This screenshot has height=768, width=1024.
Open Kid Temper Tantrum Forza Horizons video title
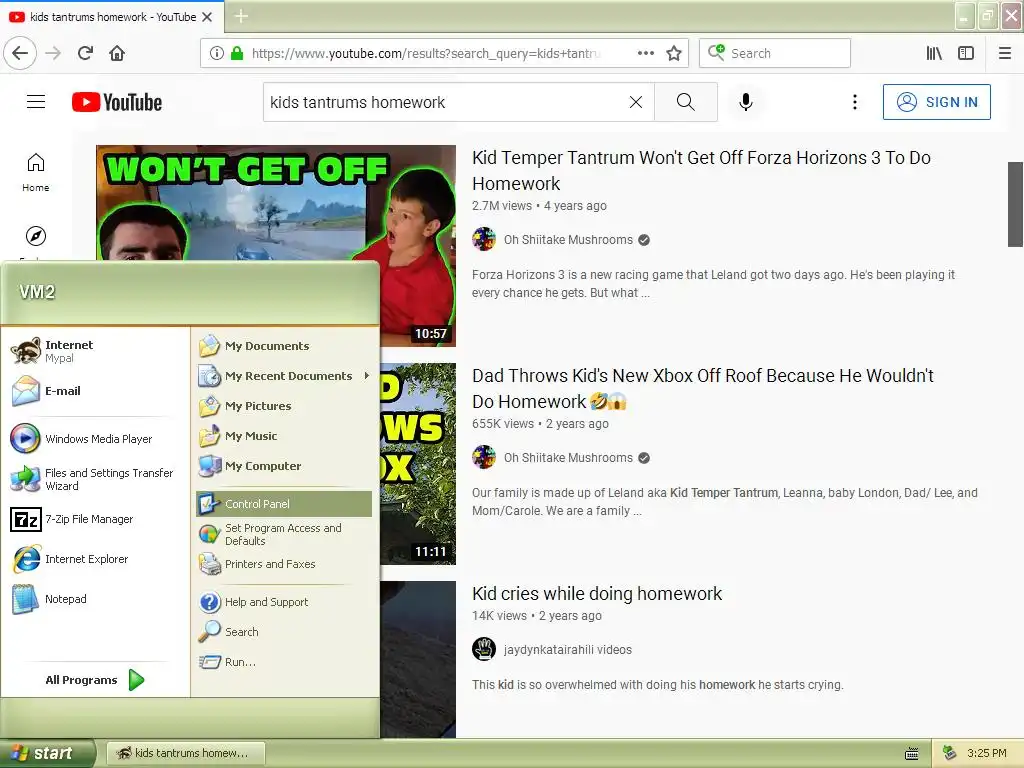coord(701,170)
